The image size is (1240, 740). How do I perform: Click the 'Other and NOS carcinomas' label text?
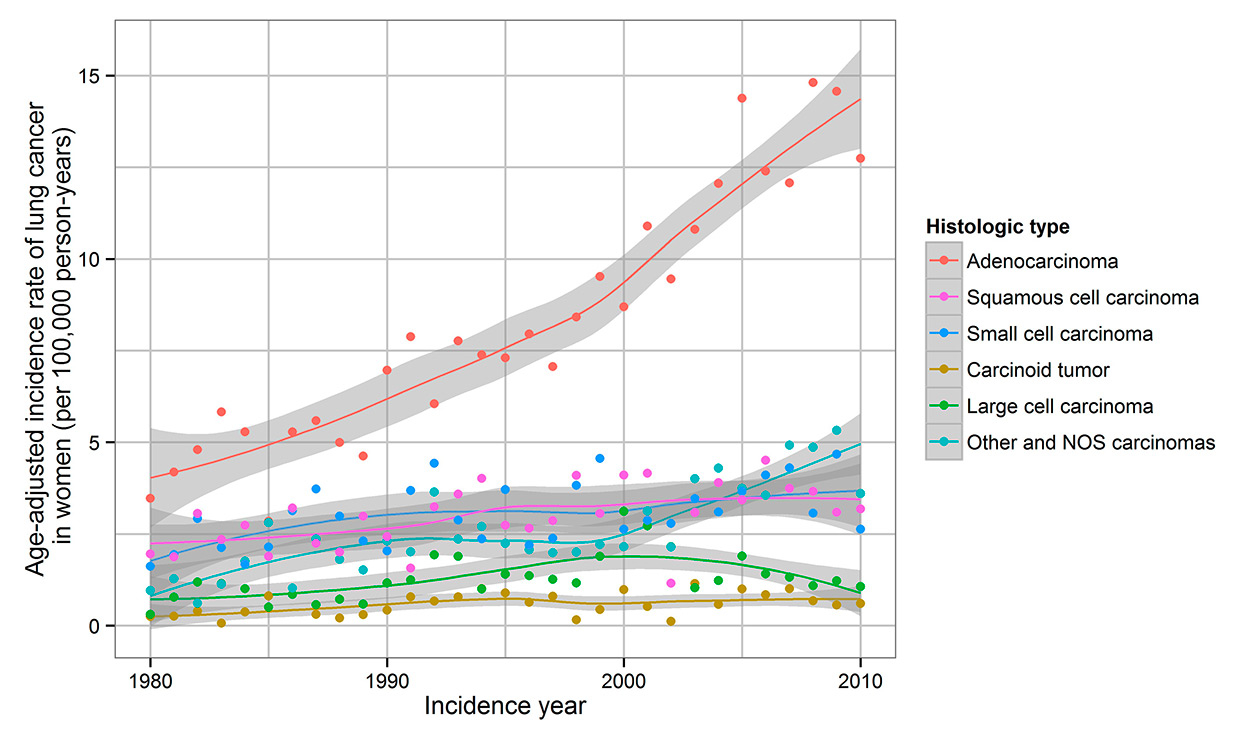1090,442
